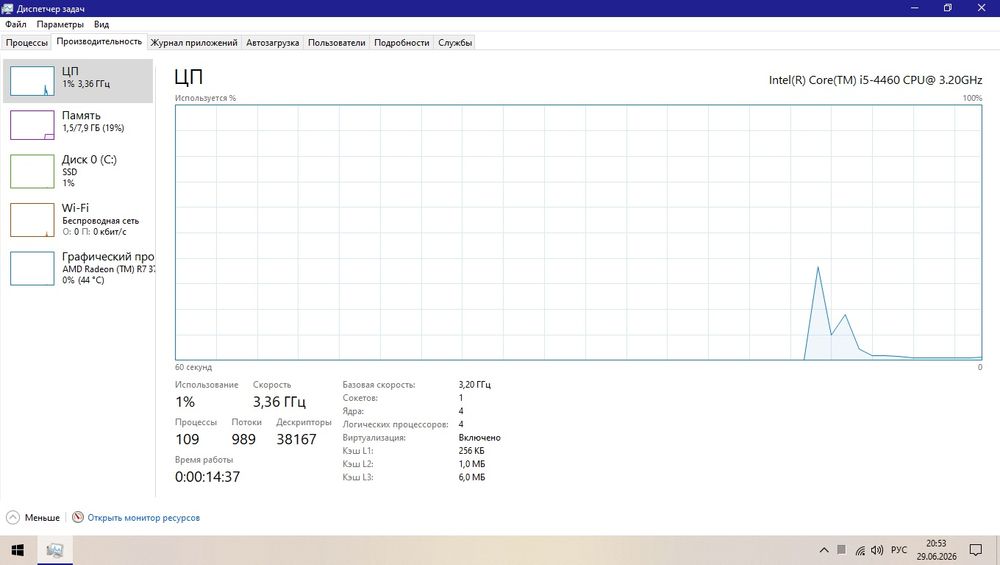Click the uptime 0:00:14:37 value

click(207, 477)
